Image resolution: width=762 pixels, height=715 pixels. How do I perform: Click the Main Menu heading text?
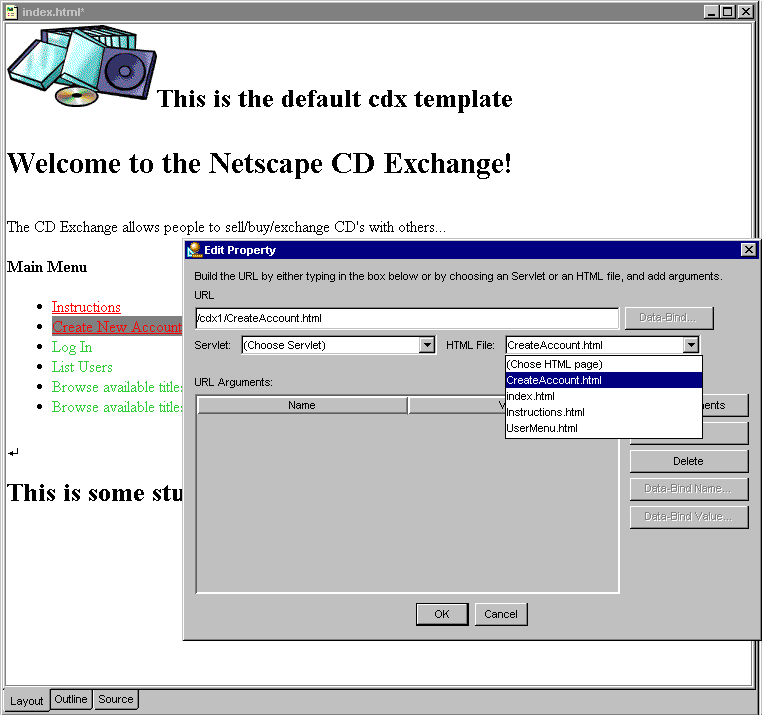pyautogui.click(x=47, y=267)
